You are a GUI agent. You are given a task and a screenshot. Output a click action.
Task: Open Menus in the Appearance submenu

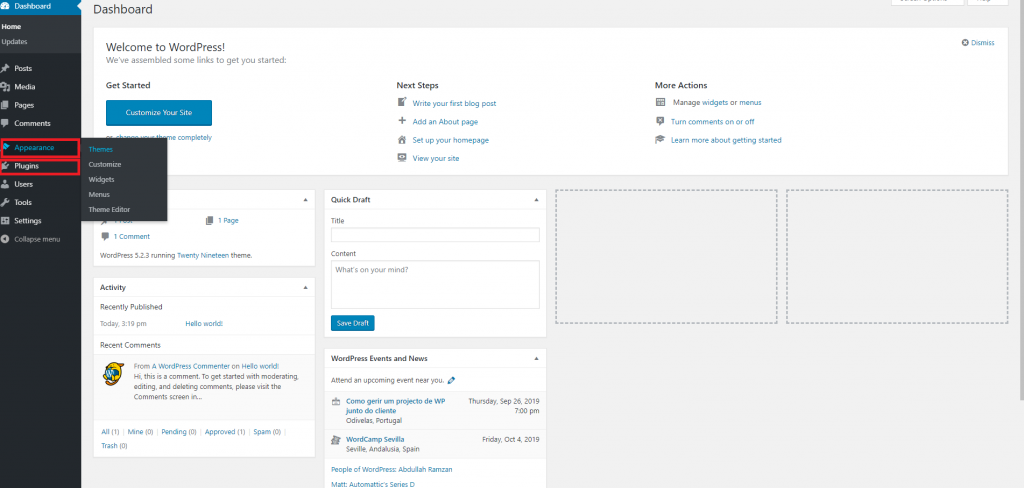click(x=99, y=195)
